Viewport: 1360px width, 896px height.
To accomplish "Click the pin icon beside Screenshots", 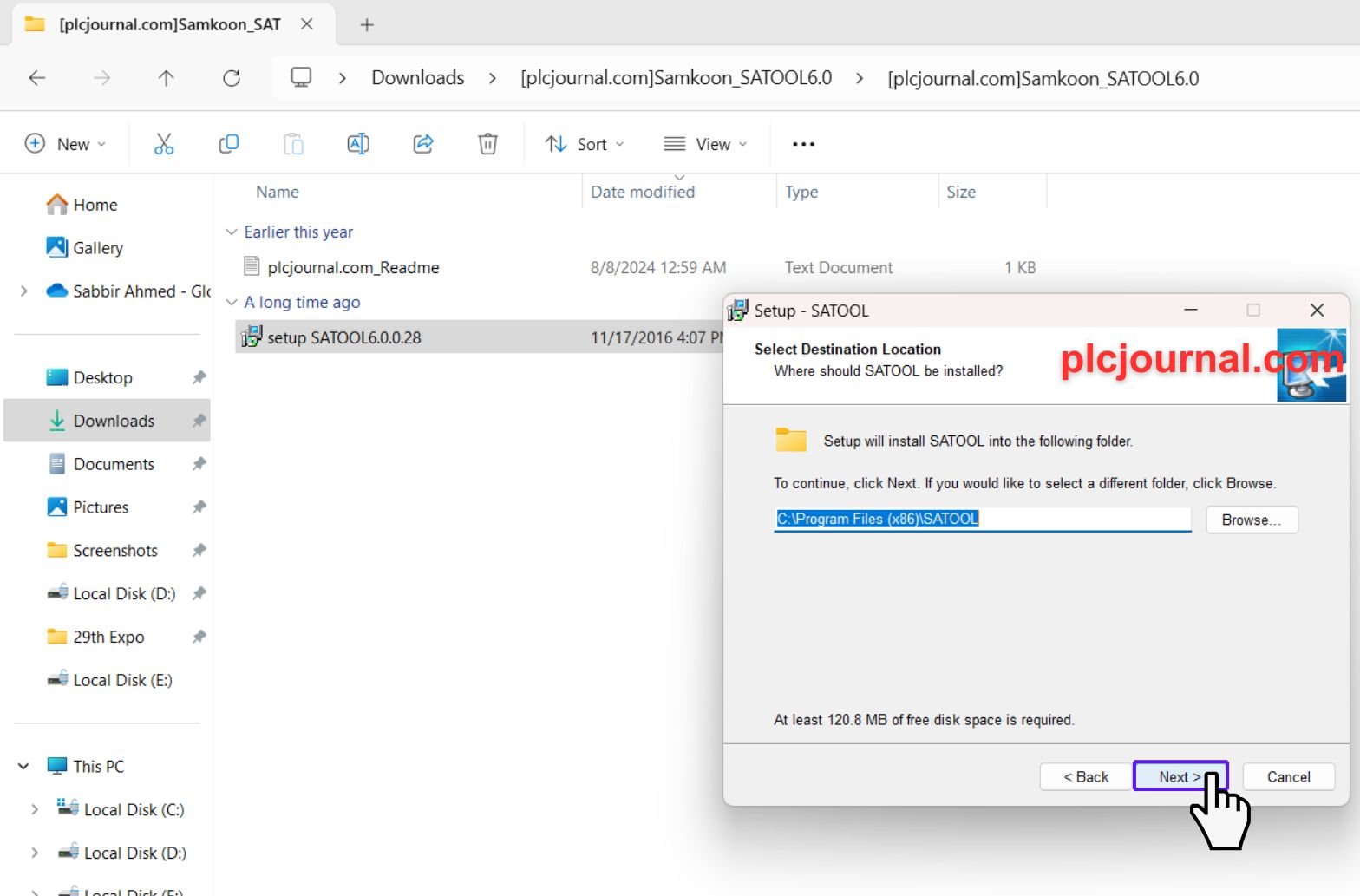I will [x=199, y=550].
